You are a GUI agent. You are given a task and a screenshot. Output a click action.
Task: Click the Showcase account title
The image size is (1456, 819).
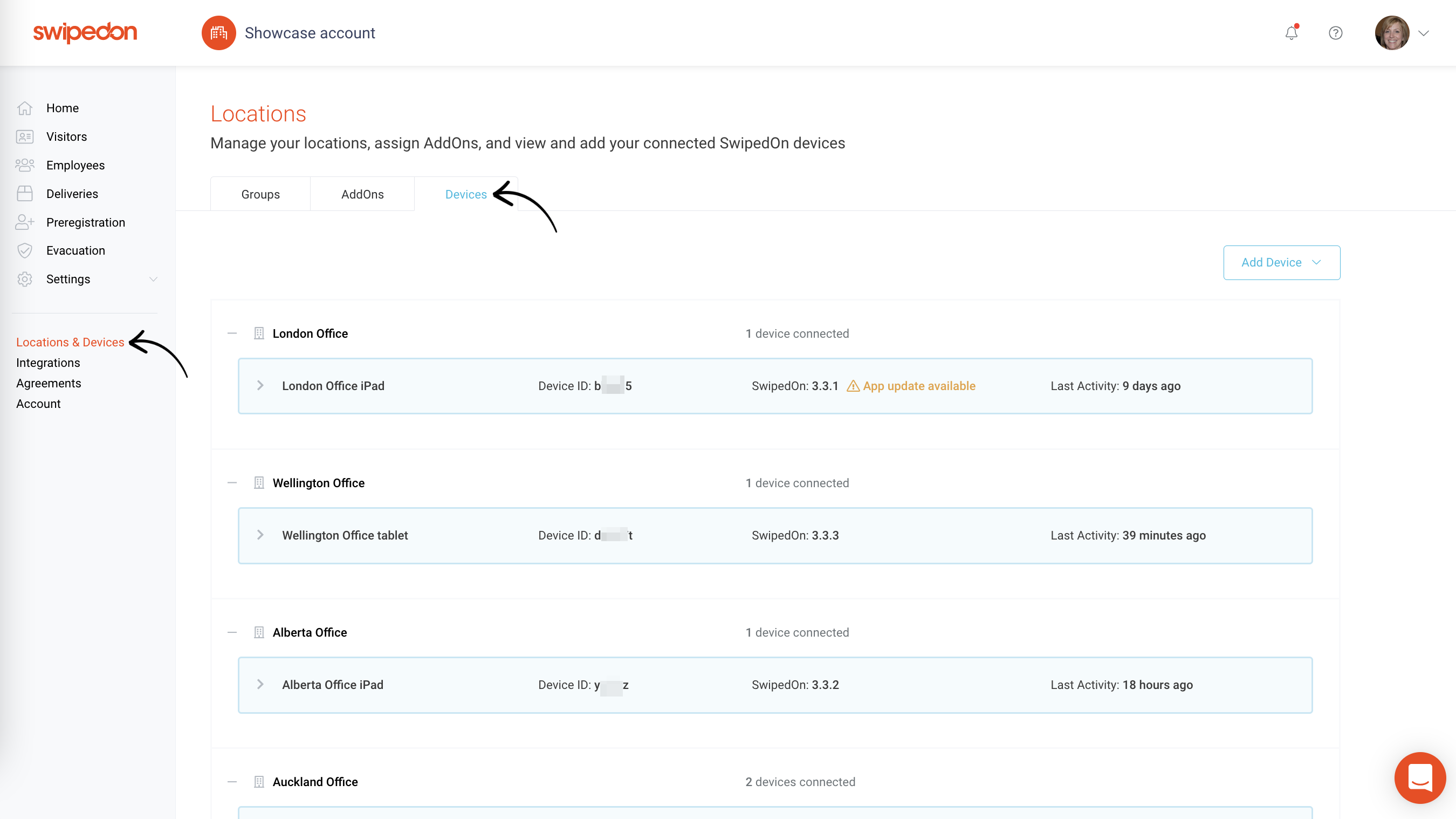click(310, 33)
